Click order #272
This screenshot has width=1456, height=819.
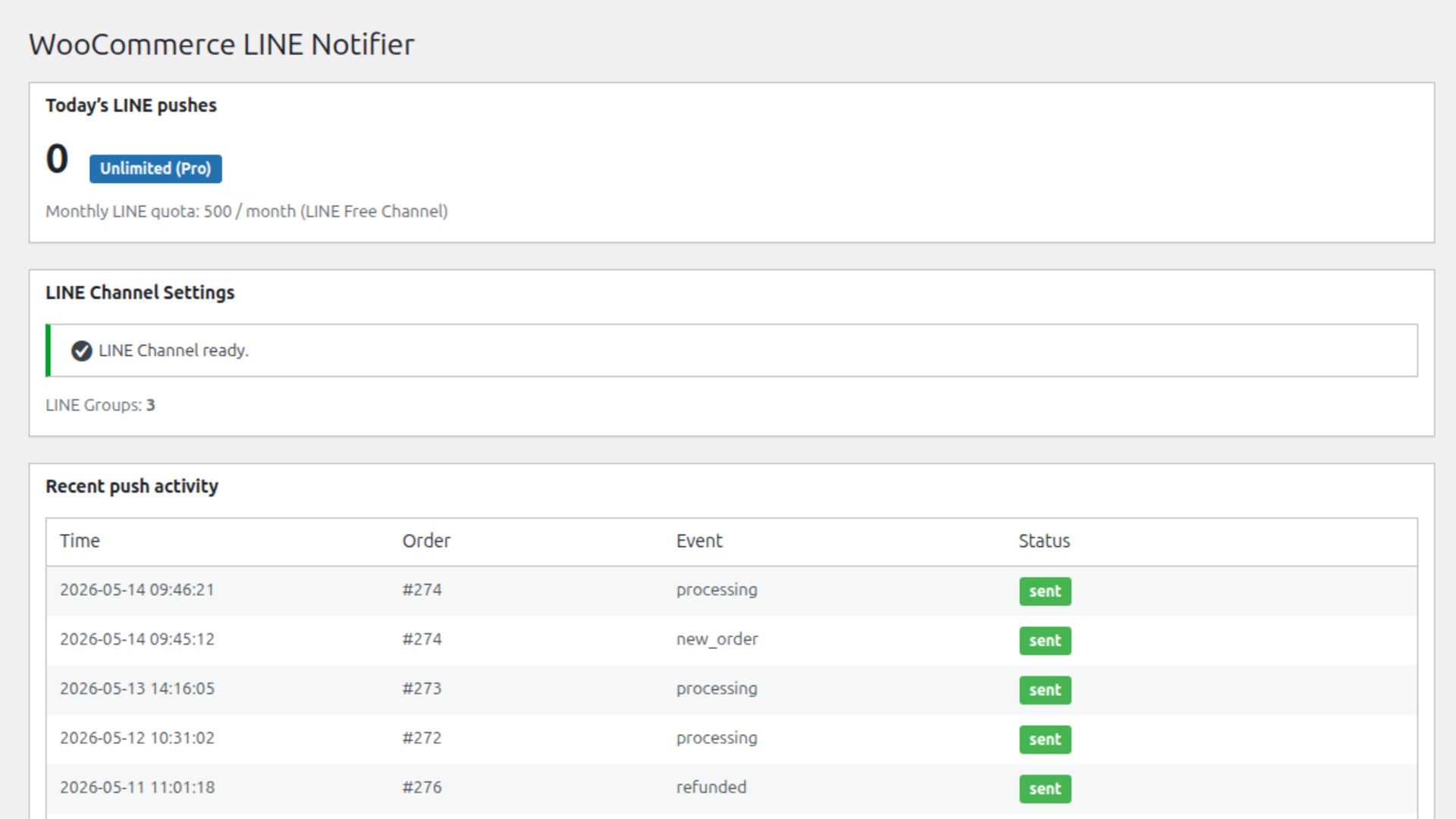[x=422, y=738]
